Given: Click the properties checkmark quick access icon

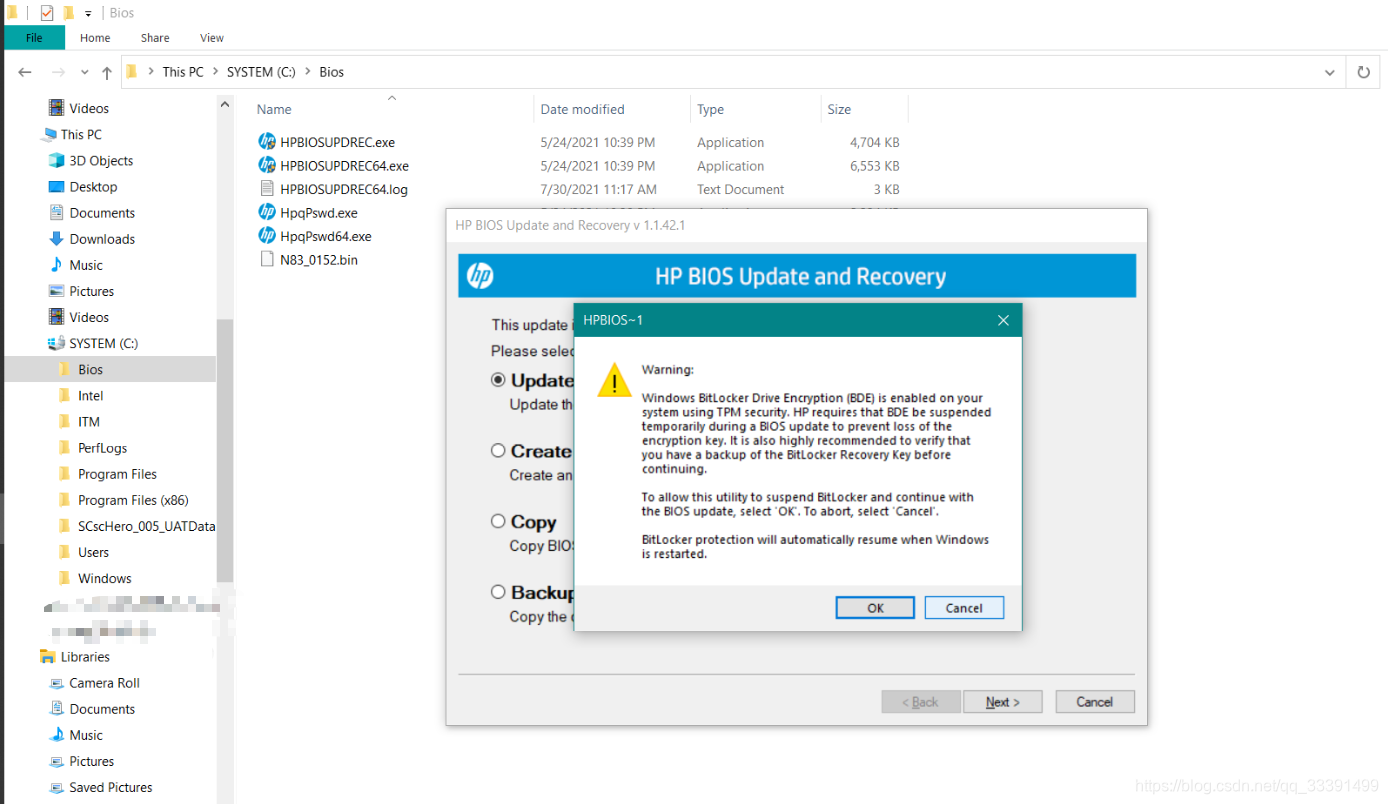Looking at the screenshot, I should coord(47,13).
